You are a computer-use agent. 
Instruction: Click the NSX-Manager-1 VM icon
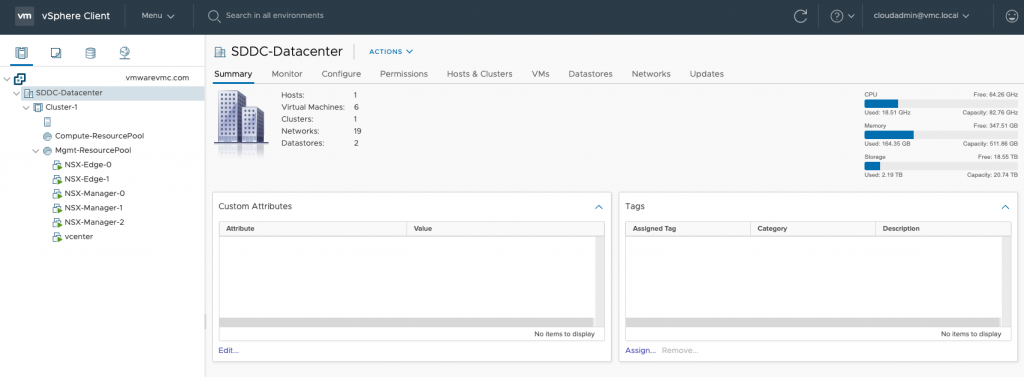pos(56,208)
